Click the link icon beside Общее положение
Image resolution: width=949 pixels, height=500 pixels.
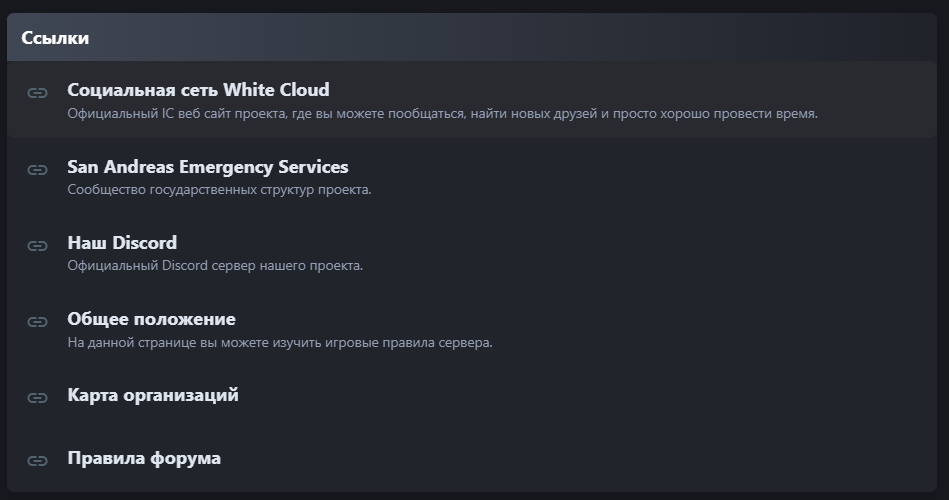click(x=38, y=321)
